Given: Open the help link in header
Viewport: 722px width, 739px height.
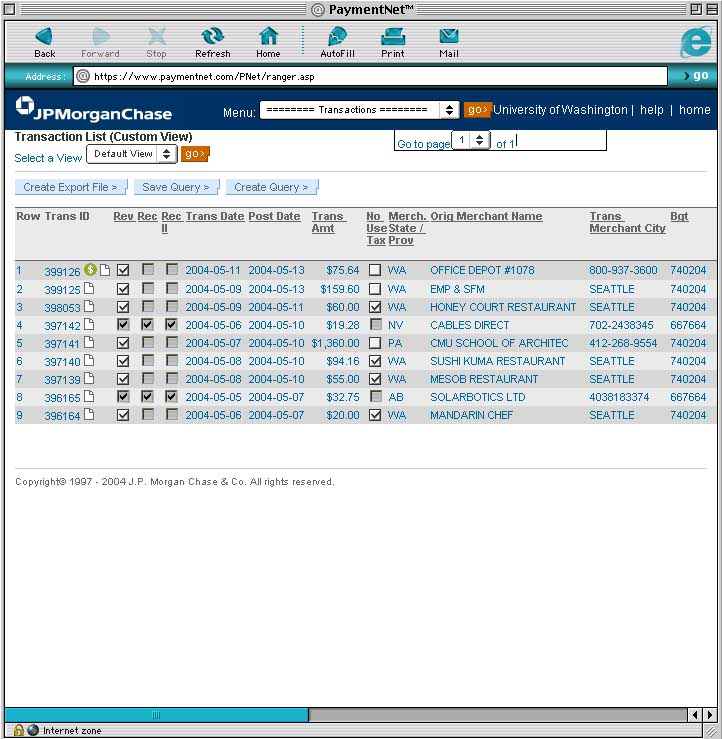Looking at the screenshot, I should (651, 110).
